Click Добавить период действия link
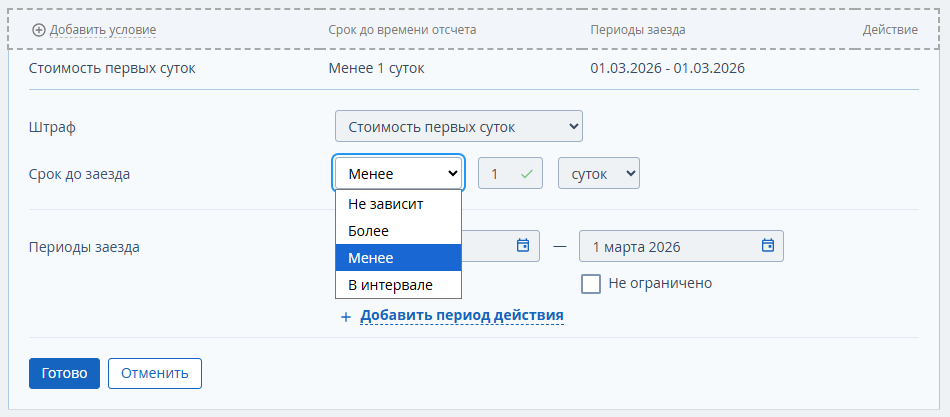 (x=462, y=316)
